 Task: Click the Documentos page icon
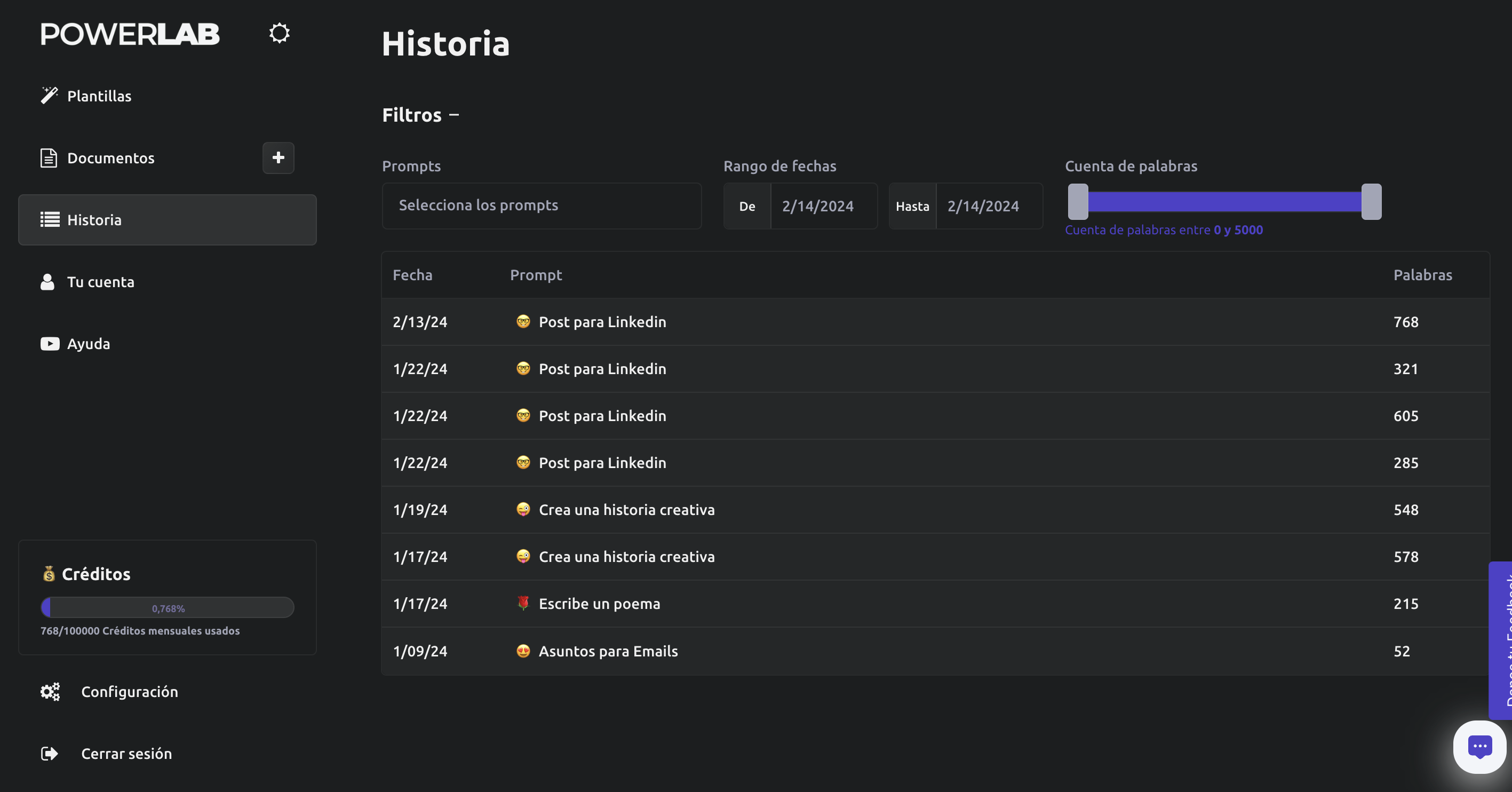click(x=49, y=158)
